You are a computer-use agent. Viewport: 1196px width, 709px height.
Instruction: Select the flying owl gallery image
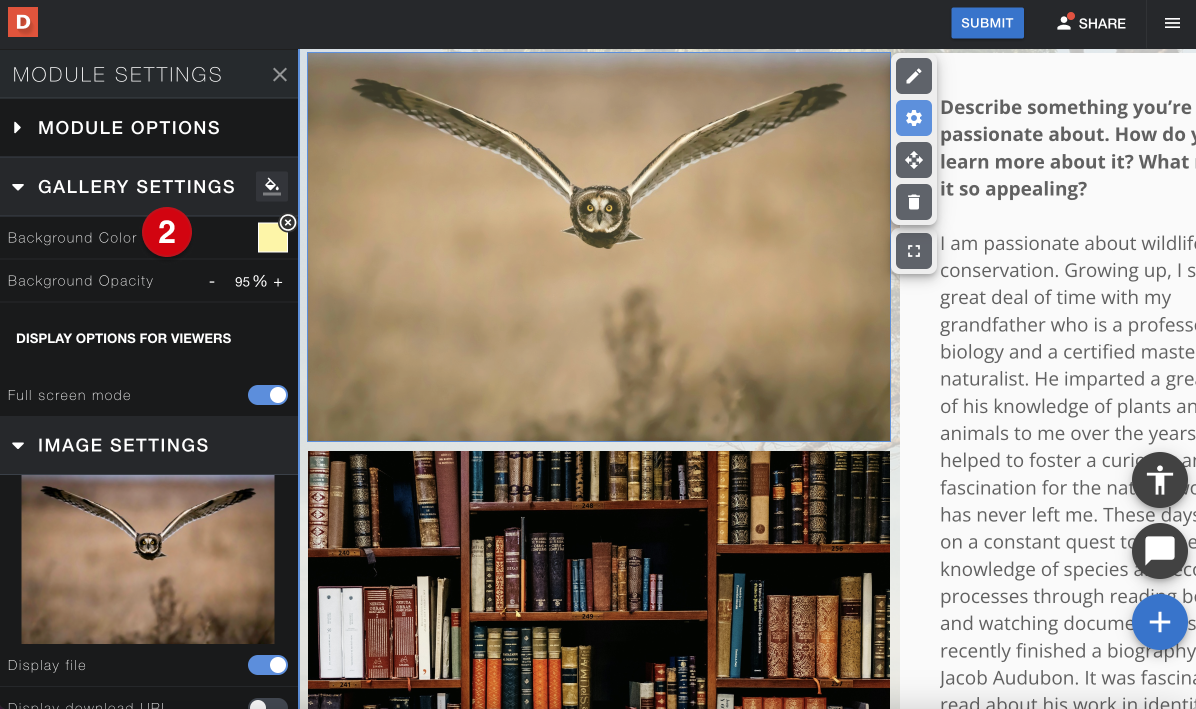[x=599, y=246]
